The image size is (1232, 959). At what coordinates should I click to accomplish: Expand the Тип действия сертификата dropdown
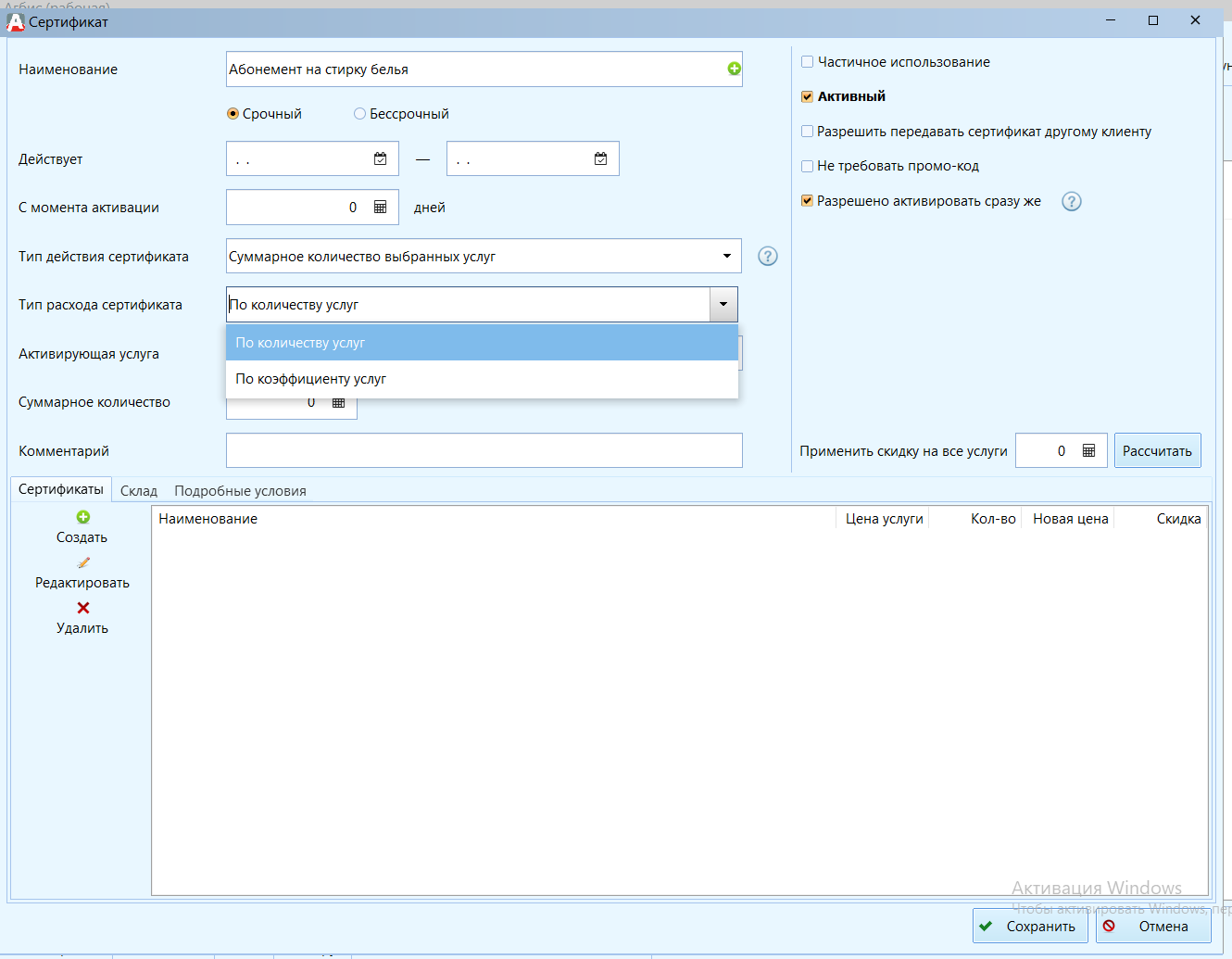coord(727,257)
